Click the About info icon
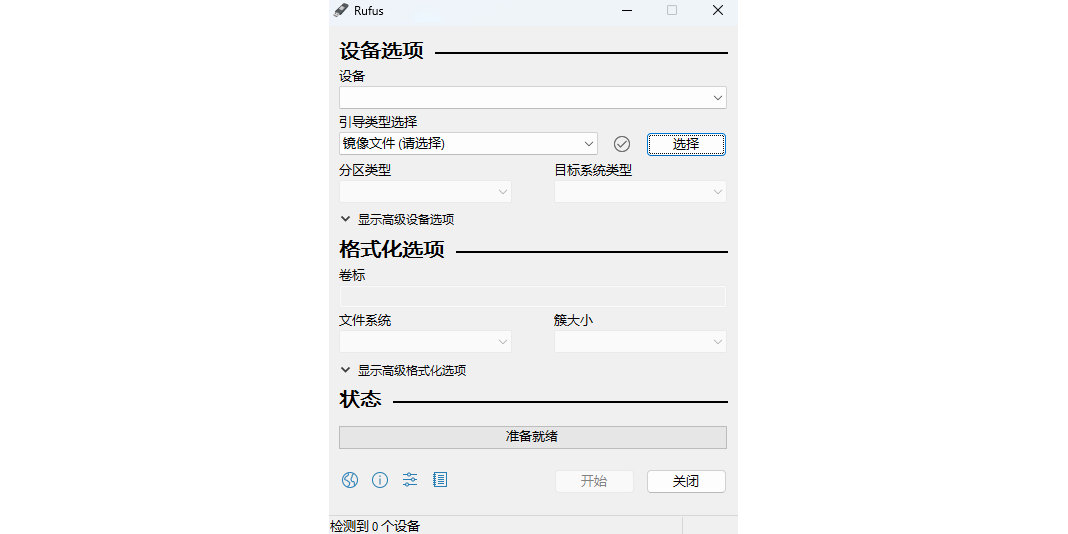Viewport: 1068px width, 534px height. (380, 480)
